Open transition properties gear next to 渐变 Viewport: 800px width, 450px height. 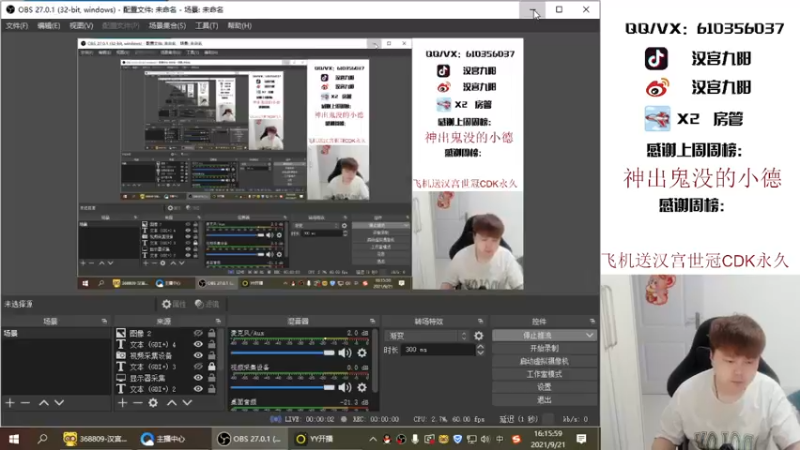[479, 336]
